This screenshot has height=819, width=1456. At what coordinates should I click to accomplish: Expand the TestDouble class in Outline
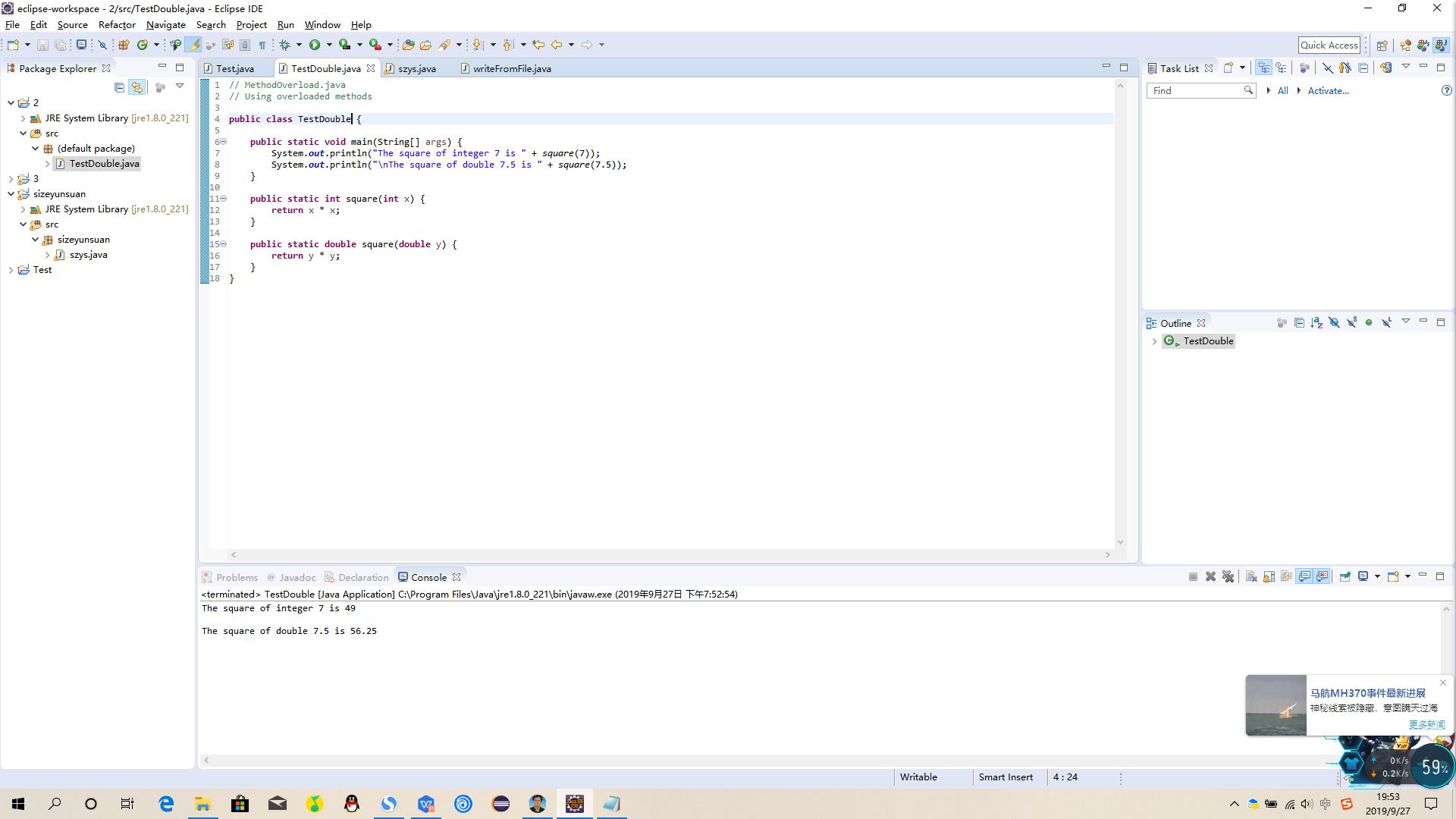coord(1155,341)
